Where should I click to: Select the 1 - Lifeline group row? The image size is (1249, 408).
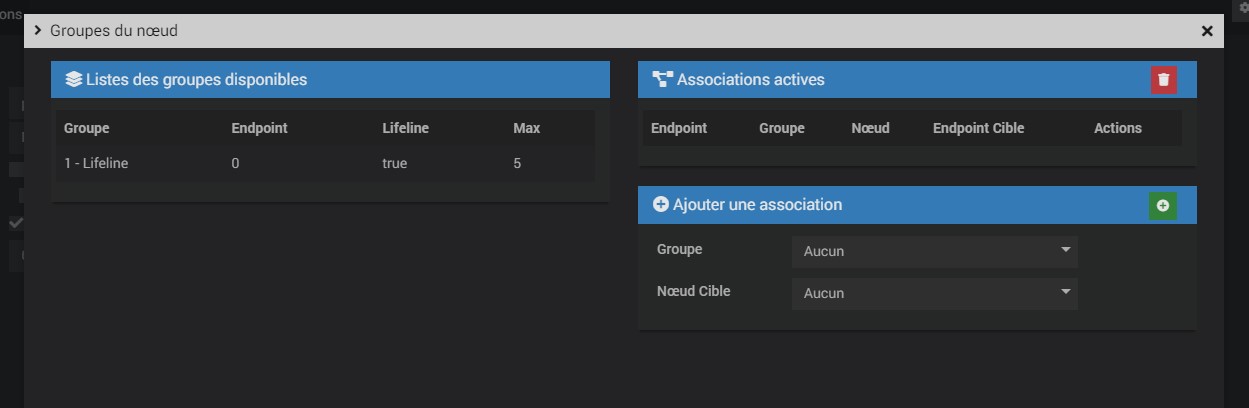tap(96, 163)
